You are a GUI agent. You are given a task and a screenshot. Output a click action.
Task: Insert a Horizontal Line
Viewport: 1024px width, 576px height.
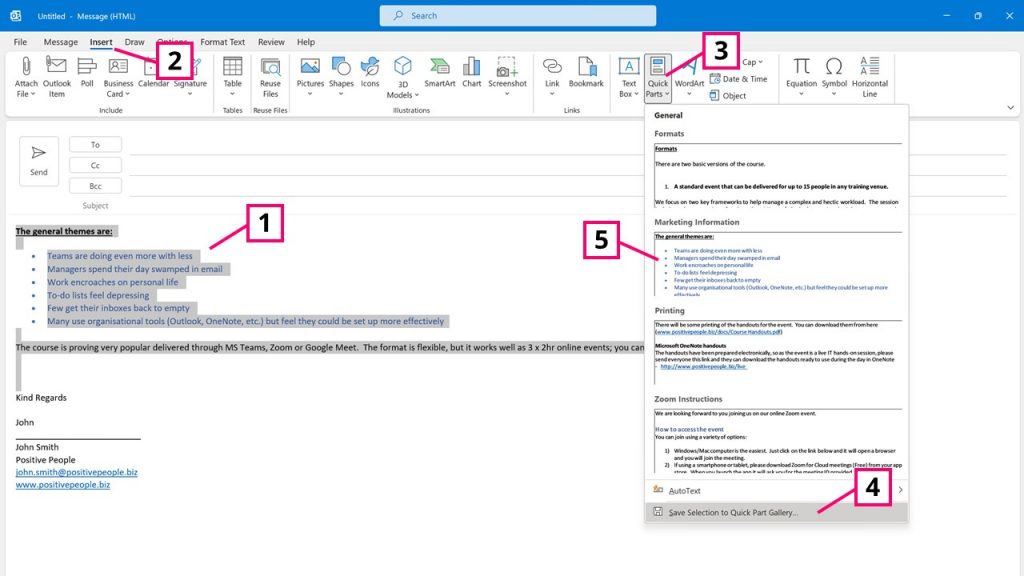coord(870,78)
